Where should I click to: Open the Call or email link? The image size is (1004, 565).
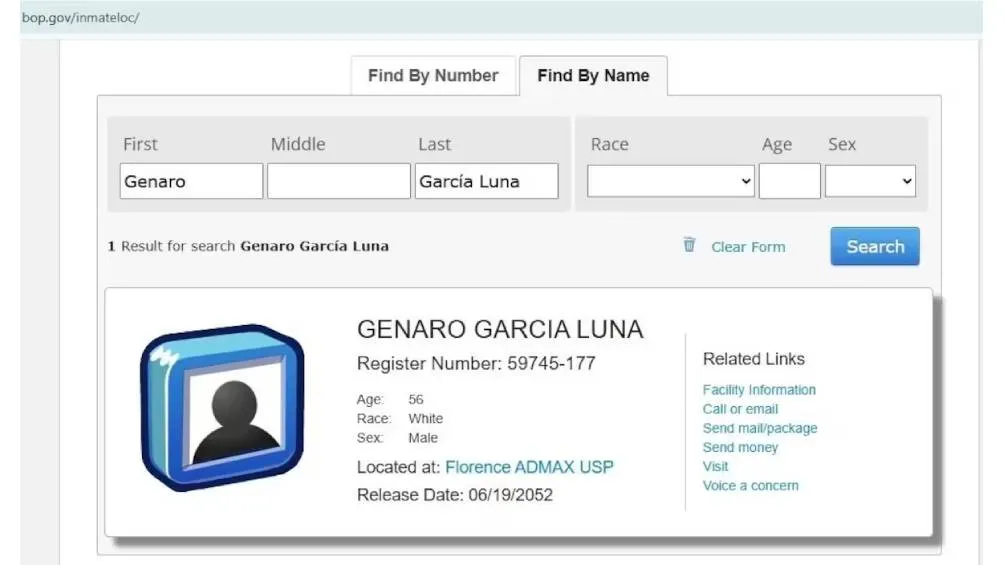(x=740, y=409)
